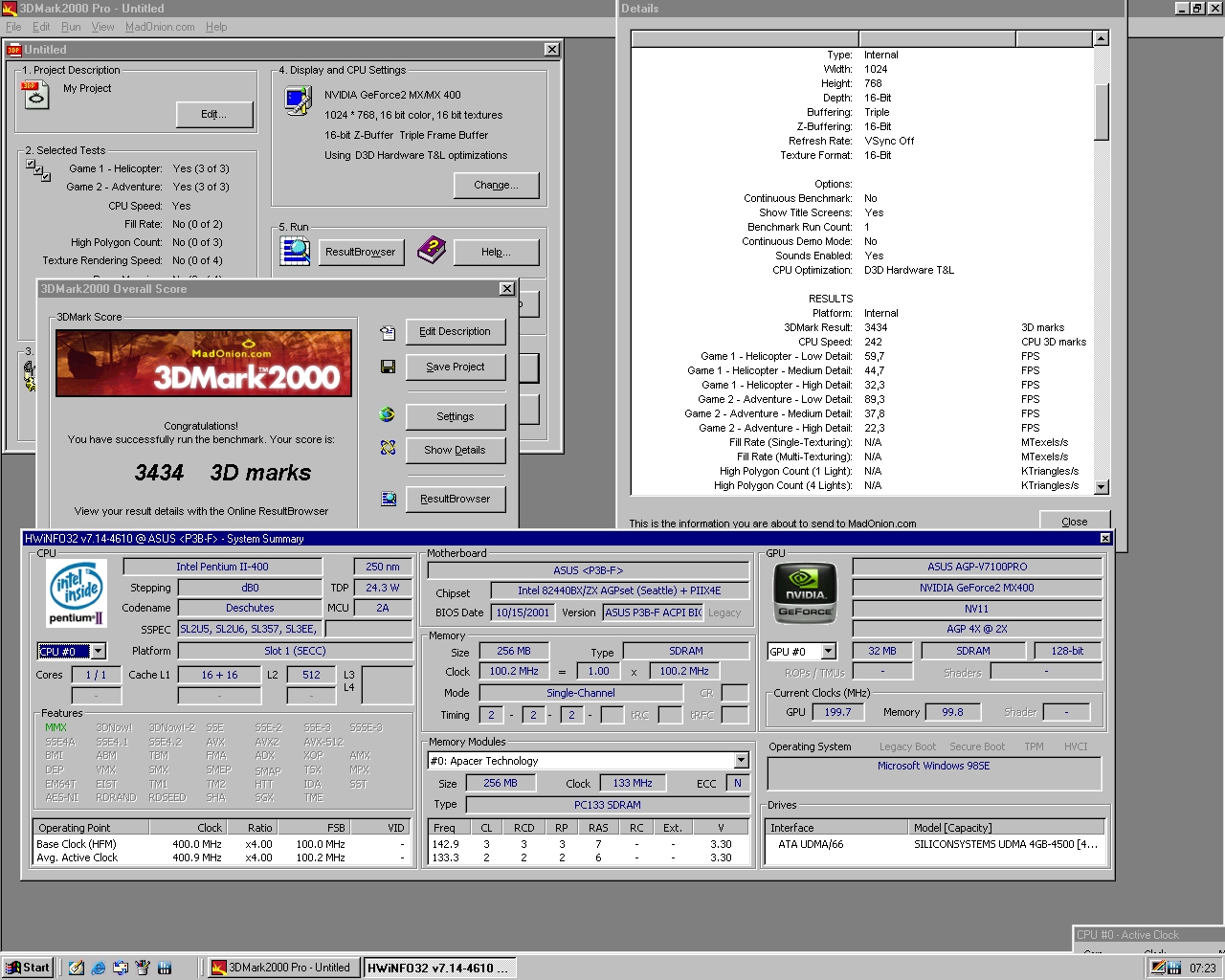
Task: Click the HWiNFO tray icon next to the clock
Action: 1174,968
